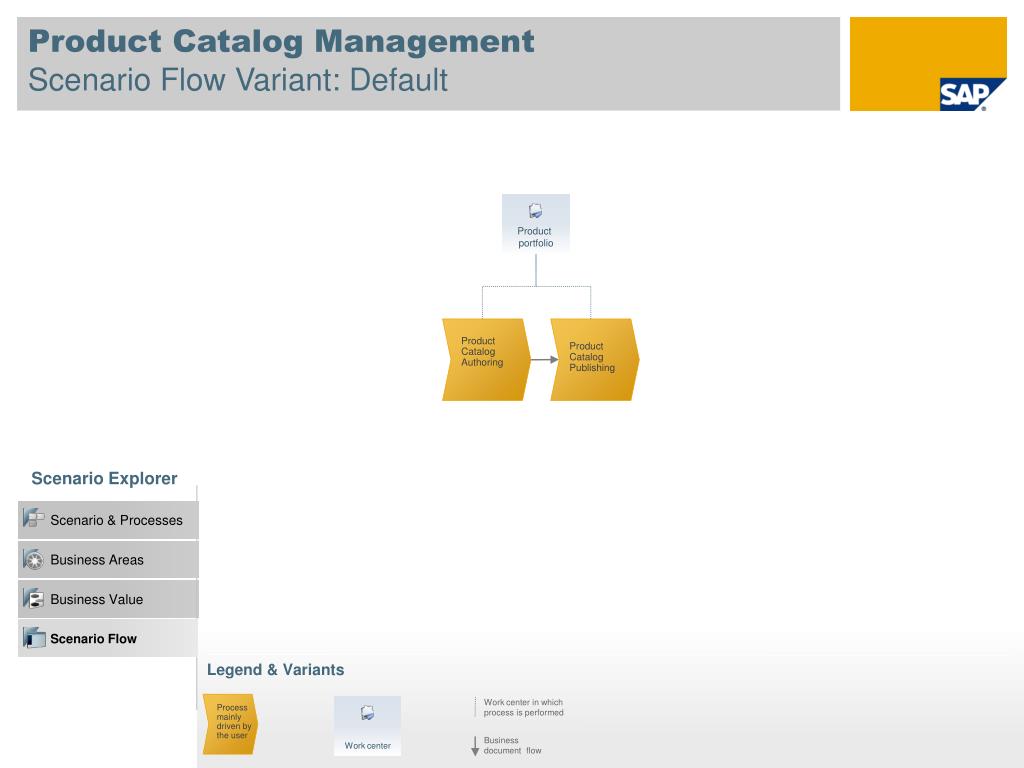Click the Business Value icon

[33, 598]
